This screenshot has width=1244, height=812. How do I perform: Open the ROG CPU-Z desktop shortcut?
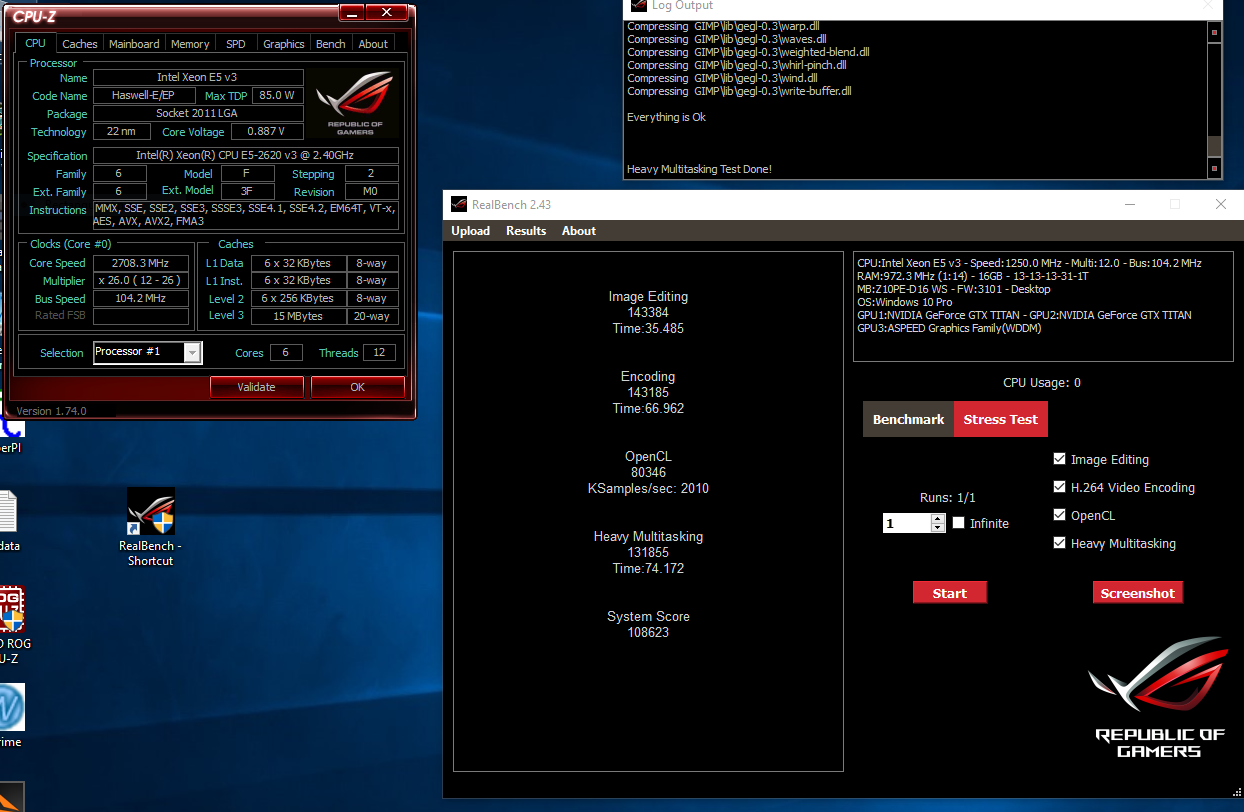pyautogui.click(x=10, y=625)
